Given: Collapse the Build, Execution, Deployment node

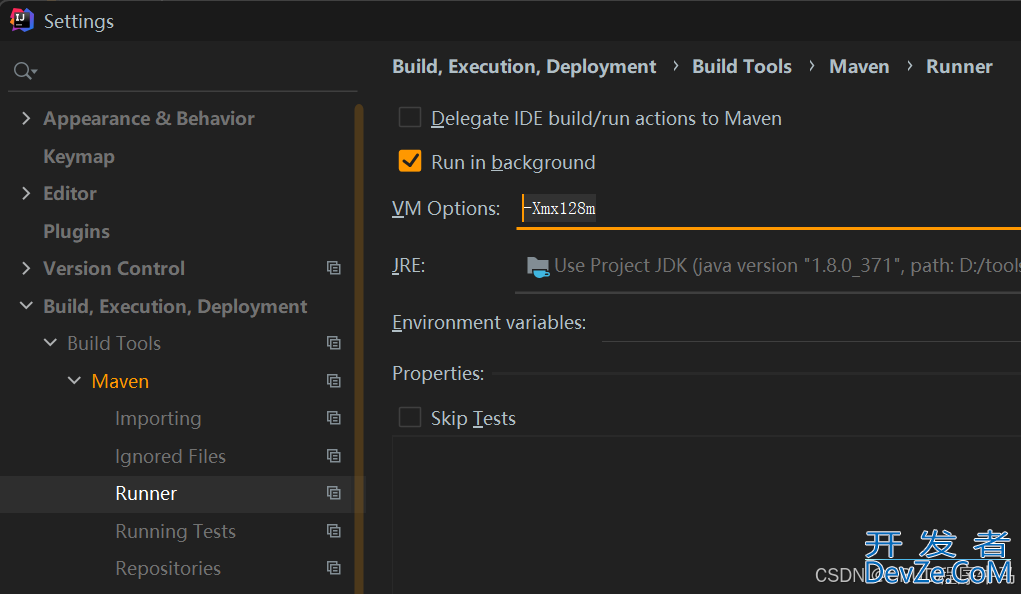Looking at the screenshot, I should click(x=26, y=305).
